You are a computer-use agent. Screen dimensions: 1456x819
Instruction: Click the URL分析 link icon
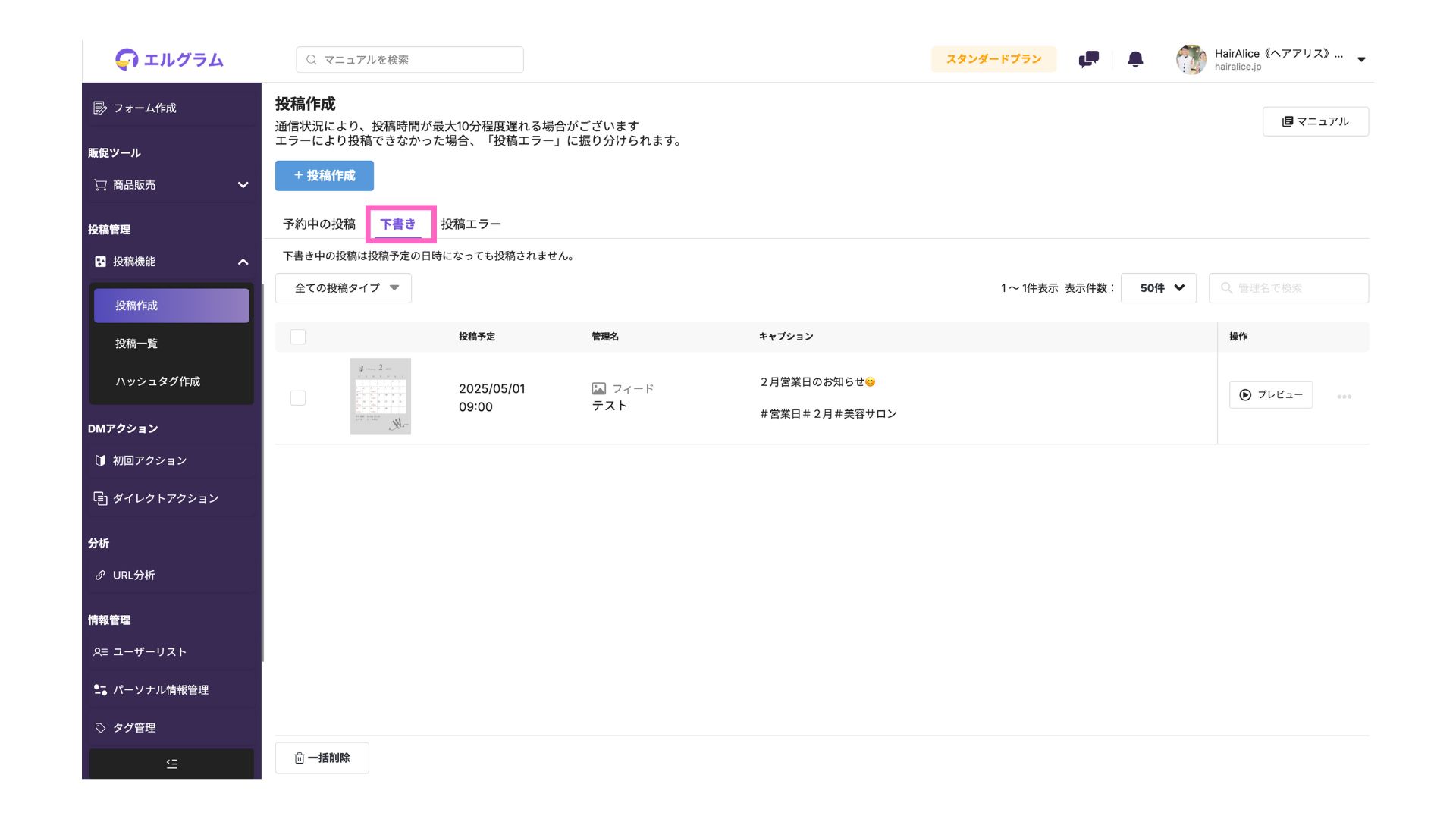(x=100, y=575)
